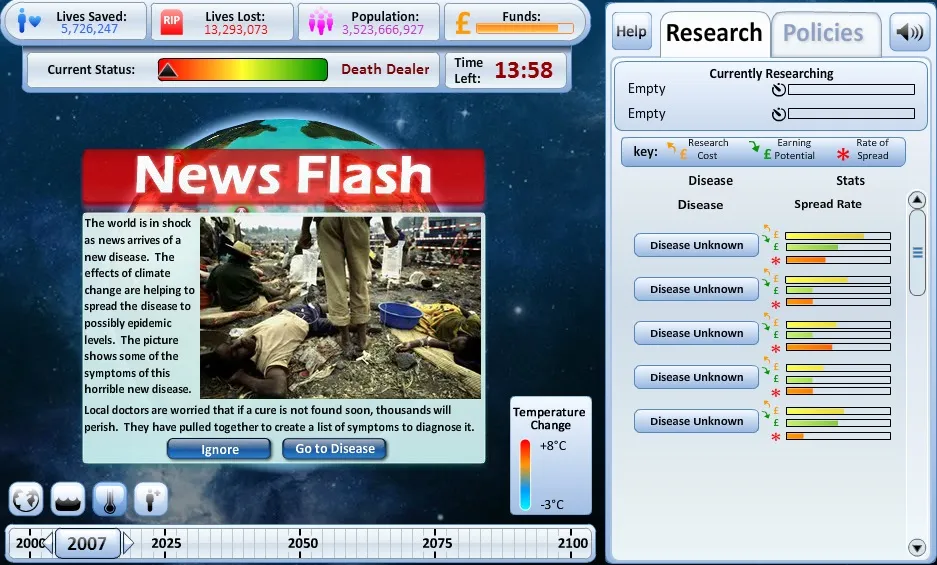Image resolution: width=937 pixels, height=565 pixels.
Task: Click the news flash disease photo
Action: pos(341,307)
